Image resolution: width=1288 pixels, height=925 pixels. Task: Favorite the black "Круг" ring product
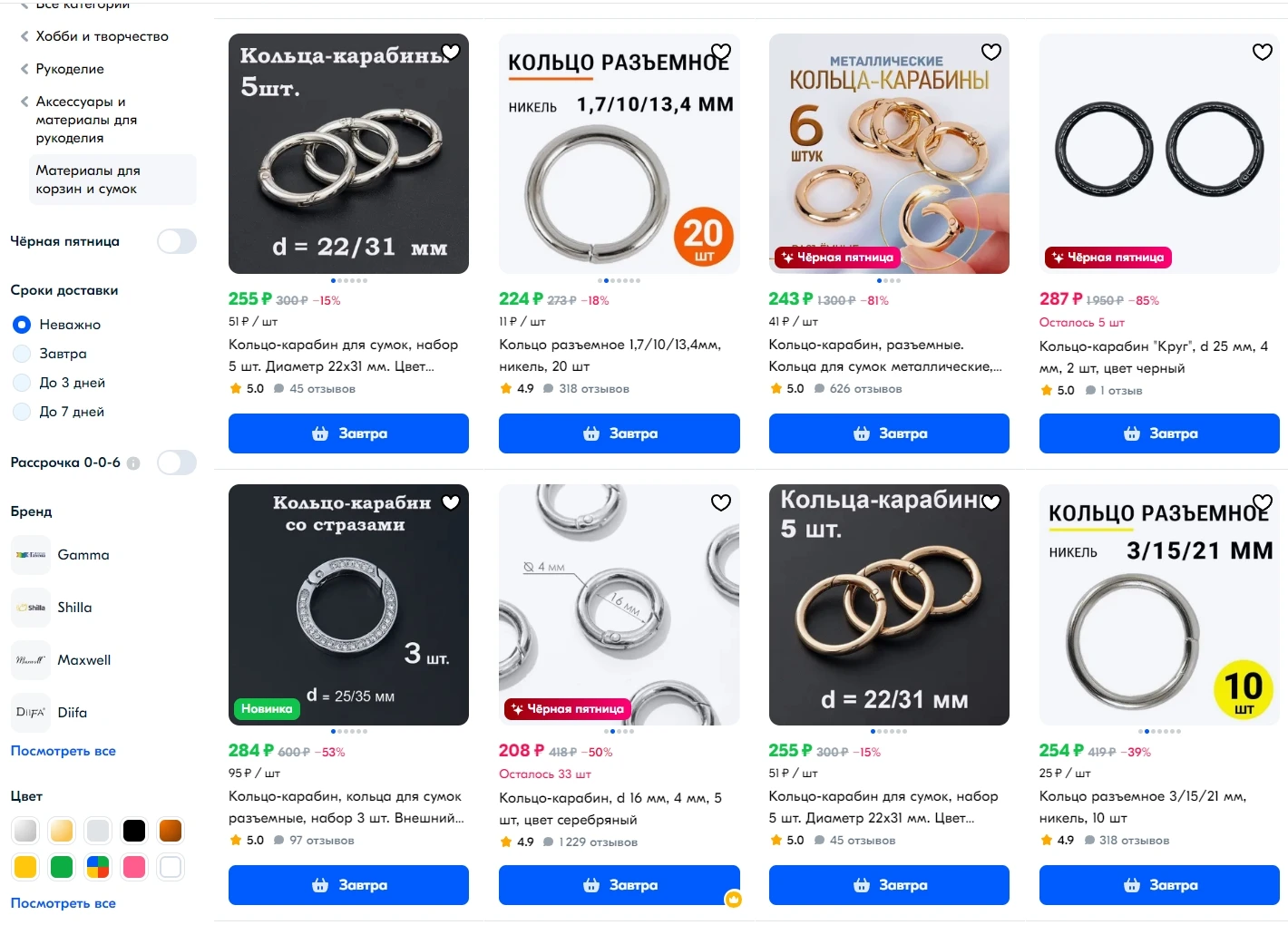pyautogui.click(x=1262, y=53)
